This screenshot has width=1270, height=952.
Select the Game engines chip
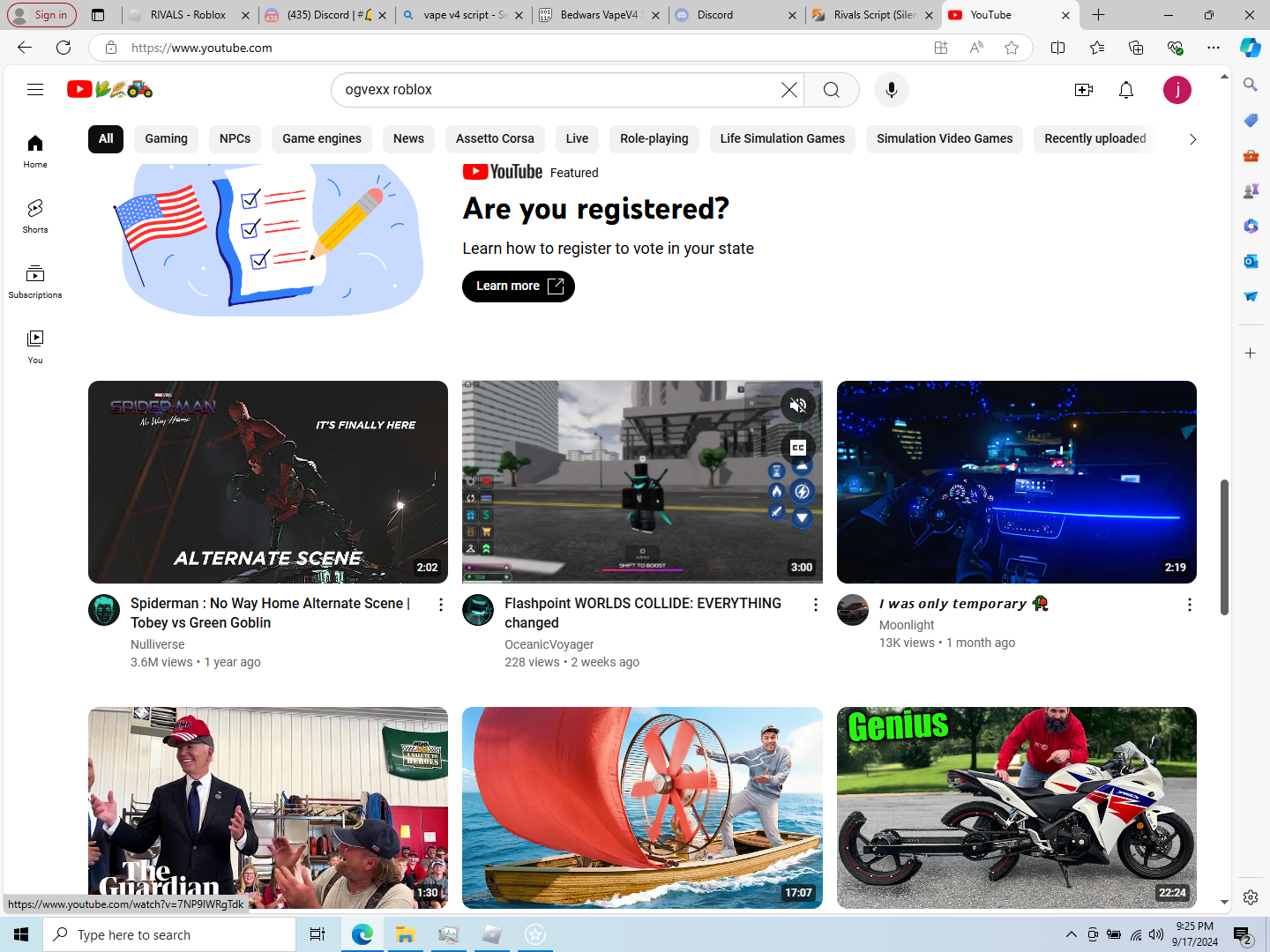click(x=322, y=138)
